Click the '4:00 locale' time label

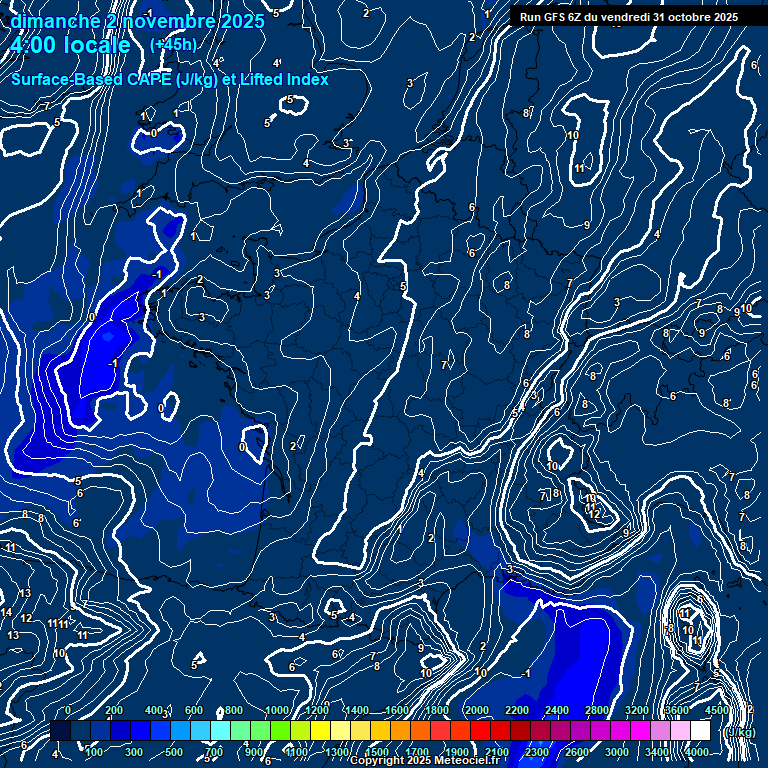(x=71, y=45)
